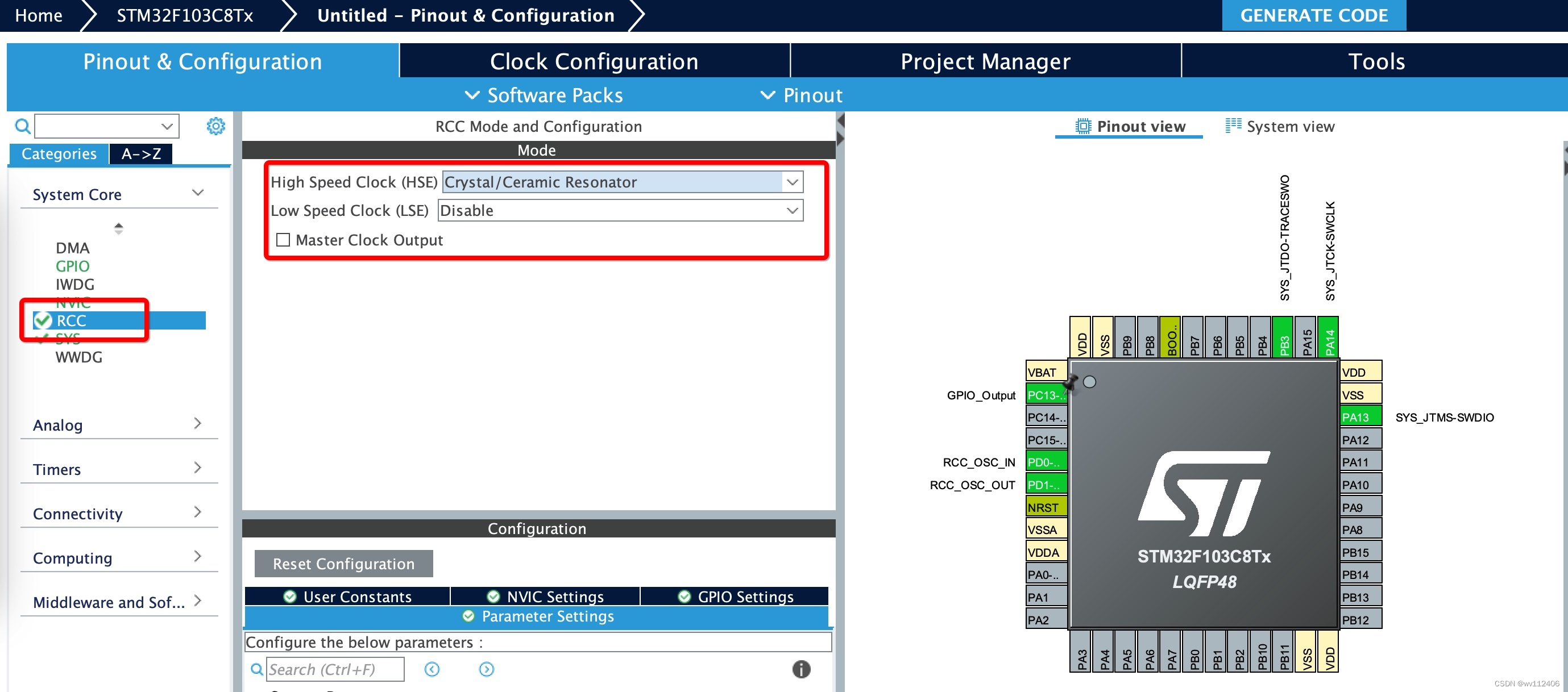Click the green PA13 pin on chip
This screenshot has width=1568, height=692.
coord(1360,417)
